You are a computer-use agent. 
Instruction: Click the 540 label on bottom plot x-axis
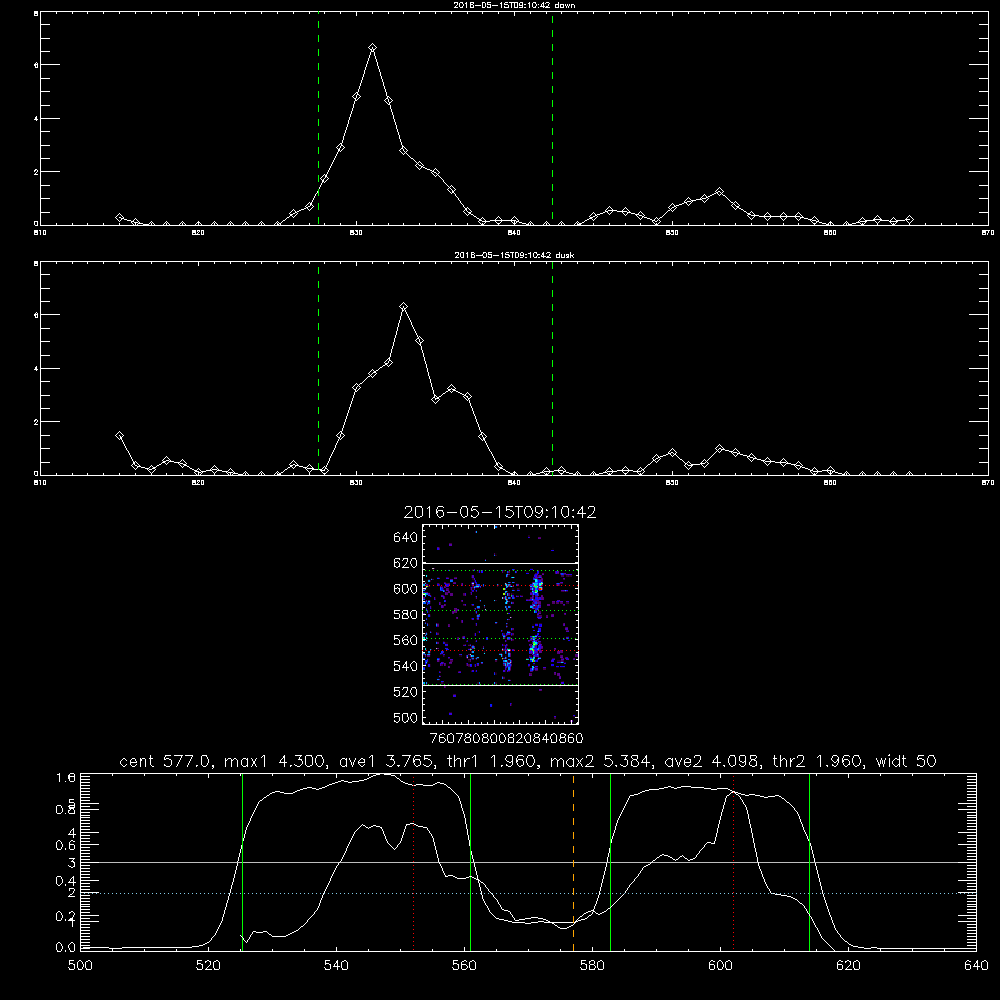pyautogui.click(x=336, y=966)
